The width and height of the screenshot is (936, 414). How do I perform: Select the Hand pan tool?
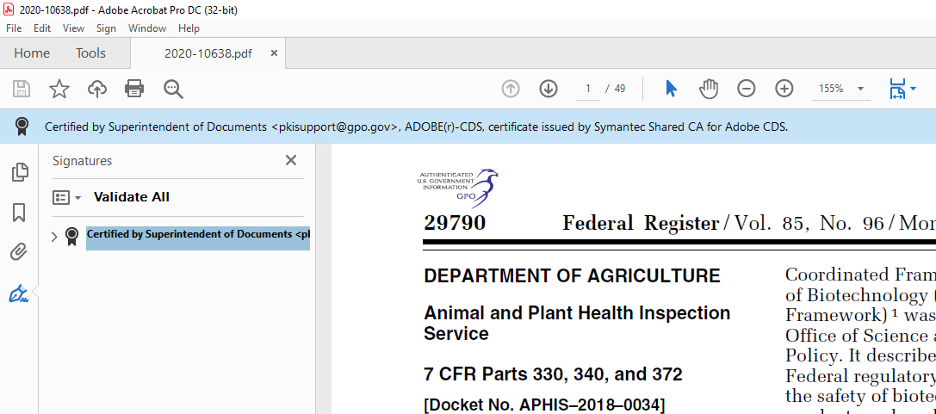pos(709,89)
